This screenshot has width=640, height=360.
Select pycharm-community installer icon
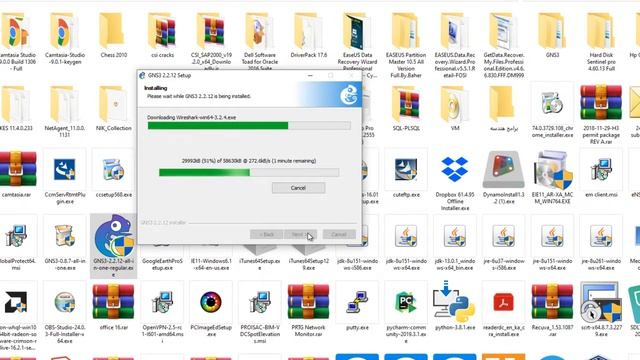[406, 302]
